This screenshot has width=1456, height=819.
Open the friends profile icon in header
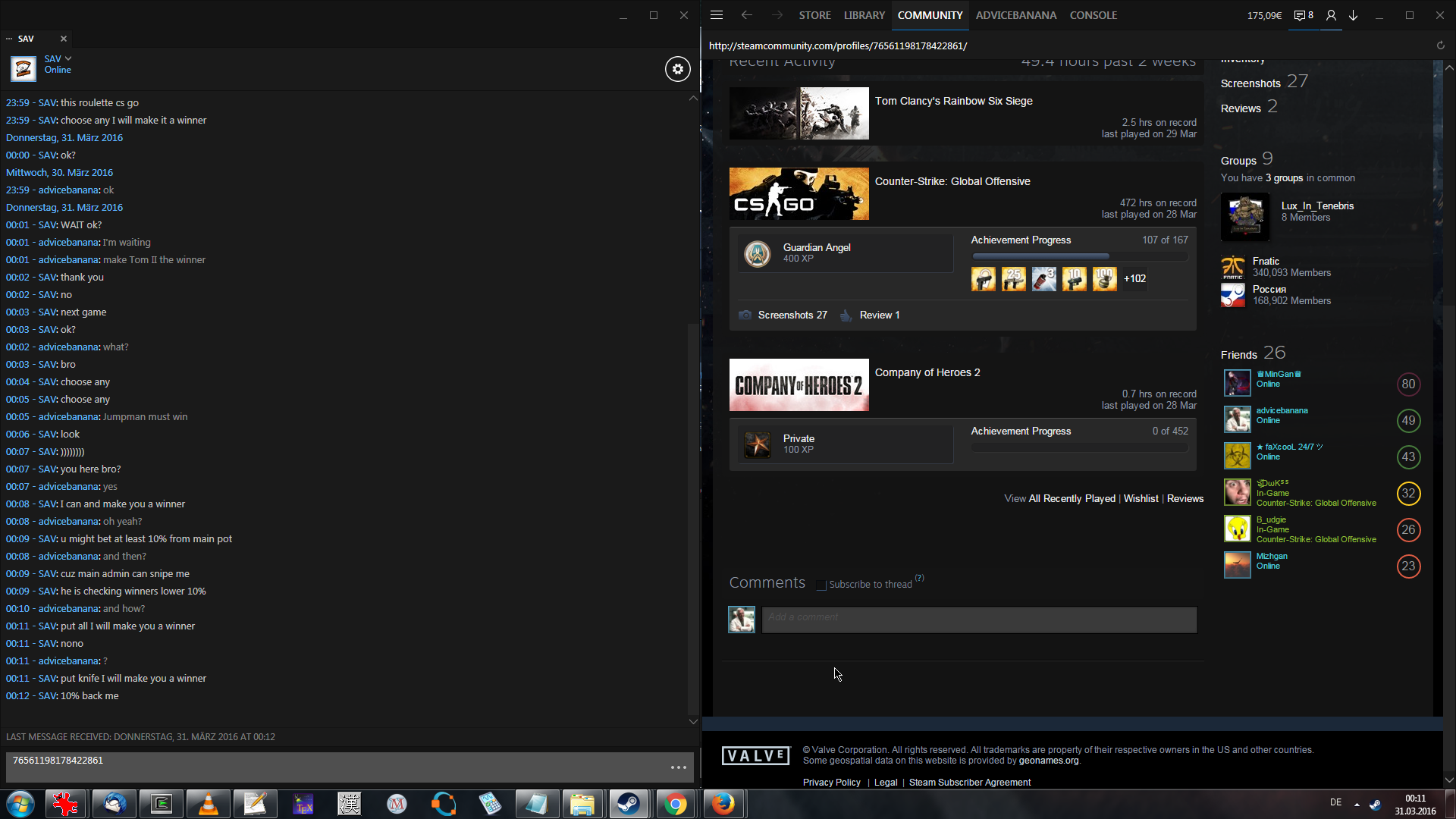(1331, 15)
